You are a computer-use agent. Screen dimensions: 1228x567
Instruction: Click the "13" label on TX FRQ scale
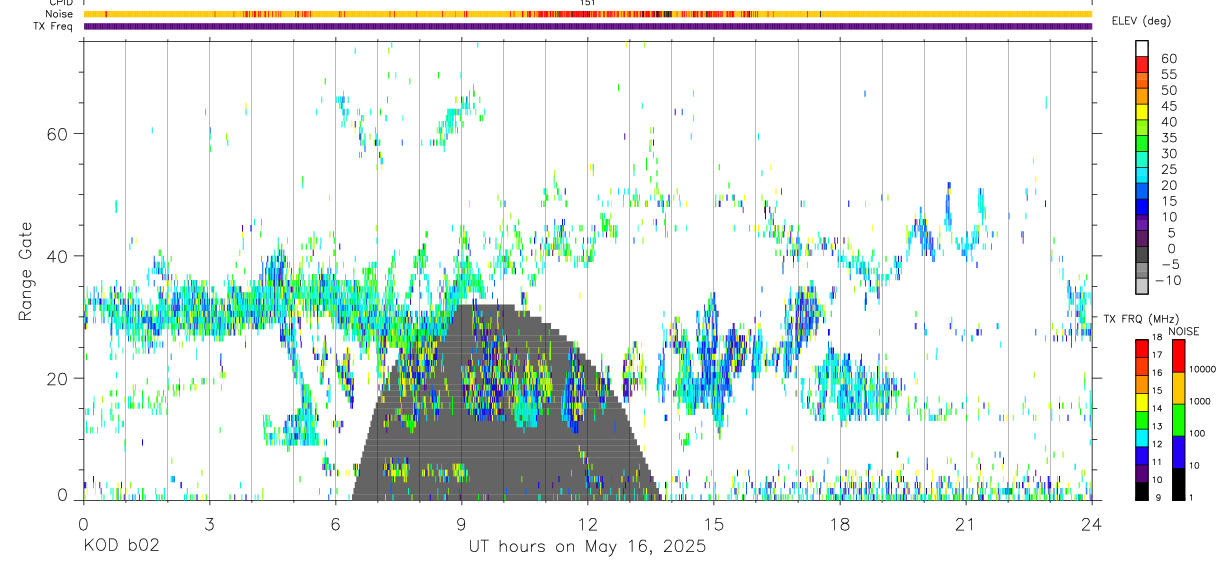[x=1156, y=426]
